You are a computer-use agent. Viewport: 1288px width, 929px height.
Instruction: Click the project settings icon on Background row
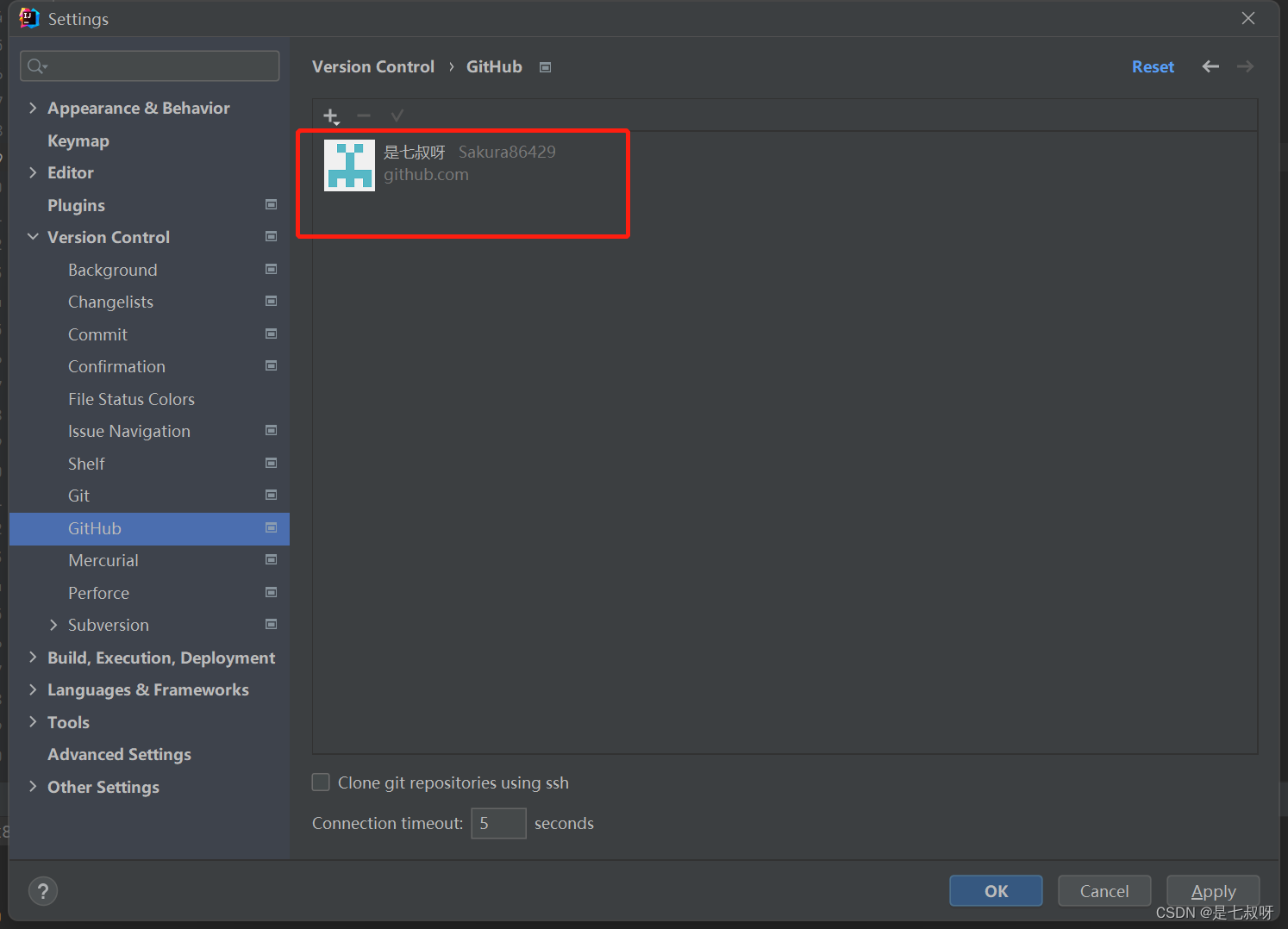272,270
